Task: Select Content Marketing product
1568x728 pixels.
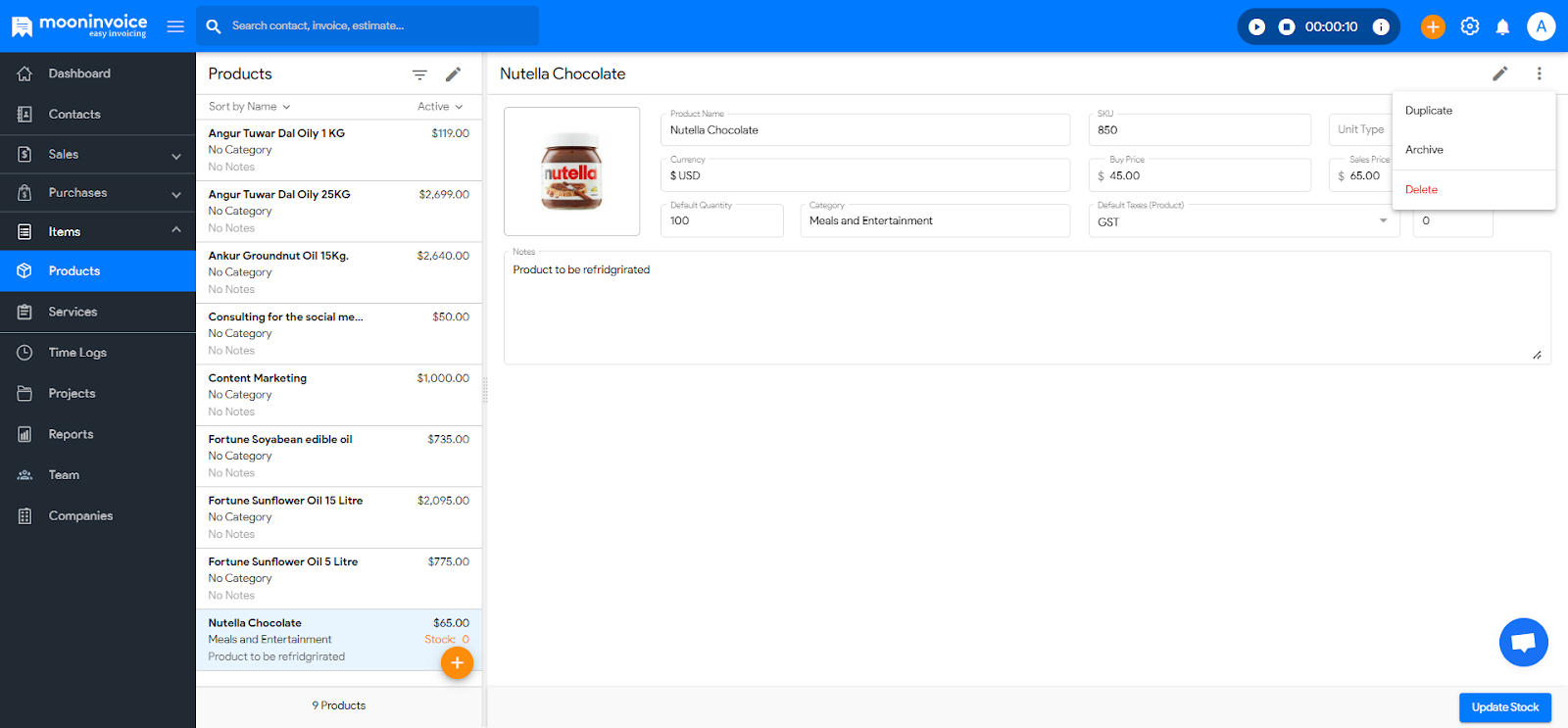Action: (x=339, y=395)
